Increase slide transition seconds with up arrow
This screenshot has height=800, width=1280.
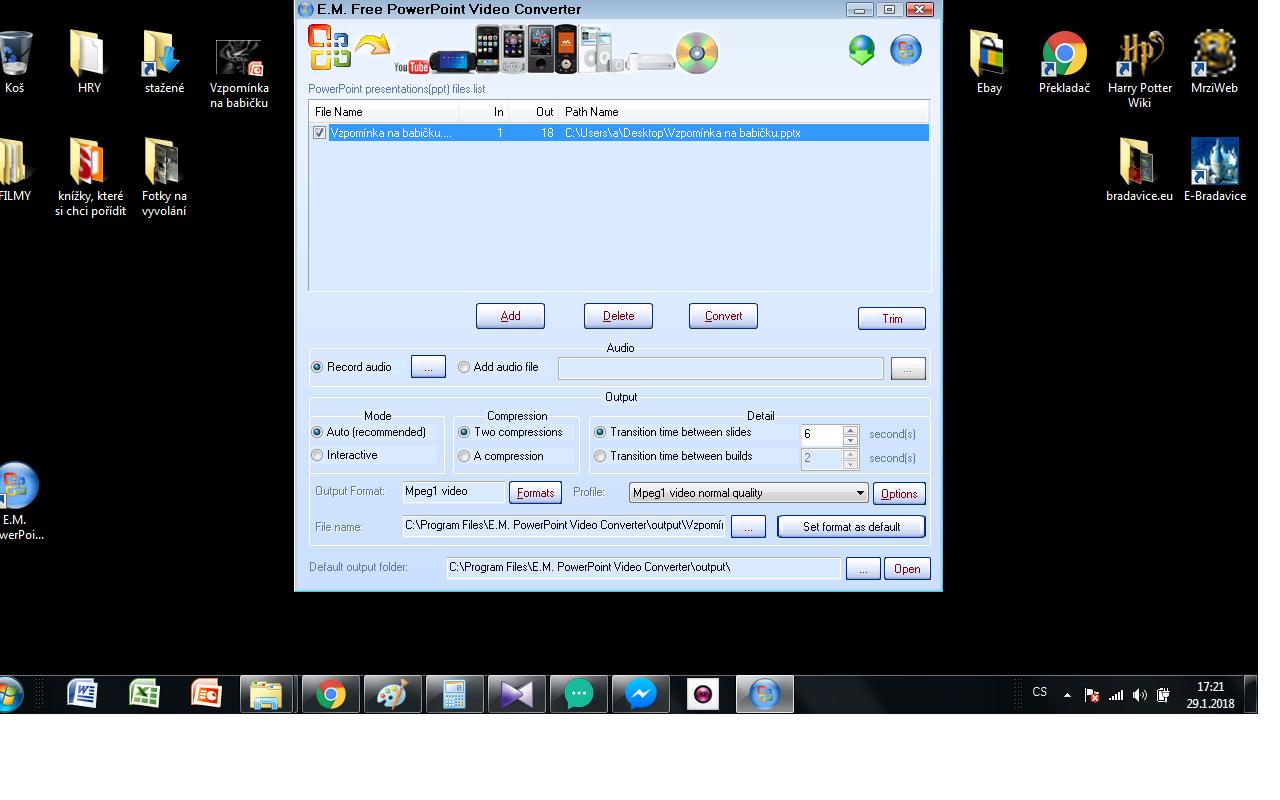pos(850,430)
